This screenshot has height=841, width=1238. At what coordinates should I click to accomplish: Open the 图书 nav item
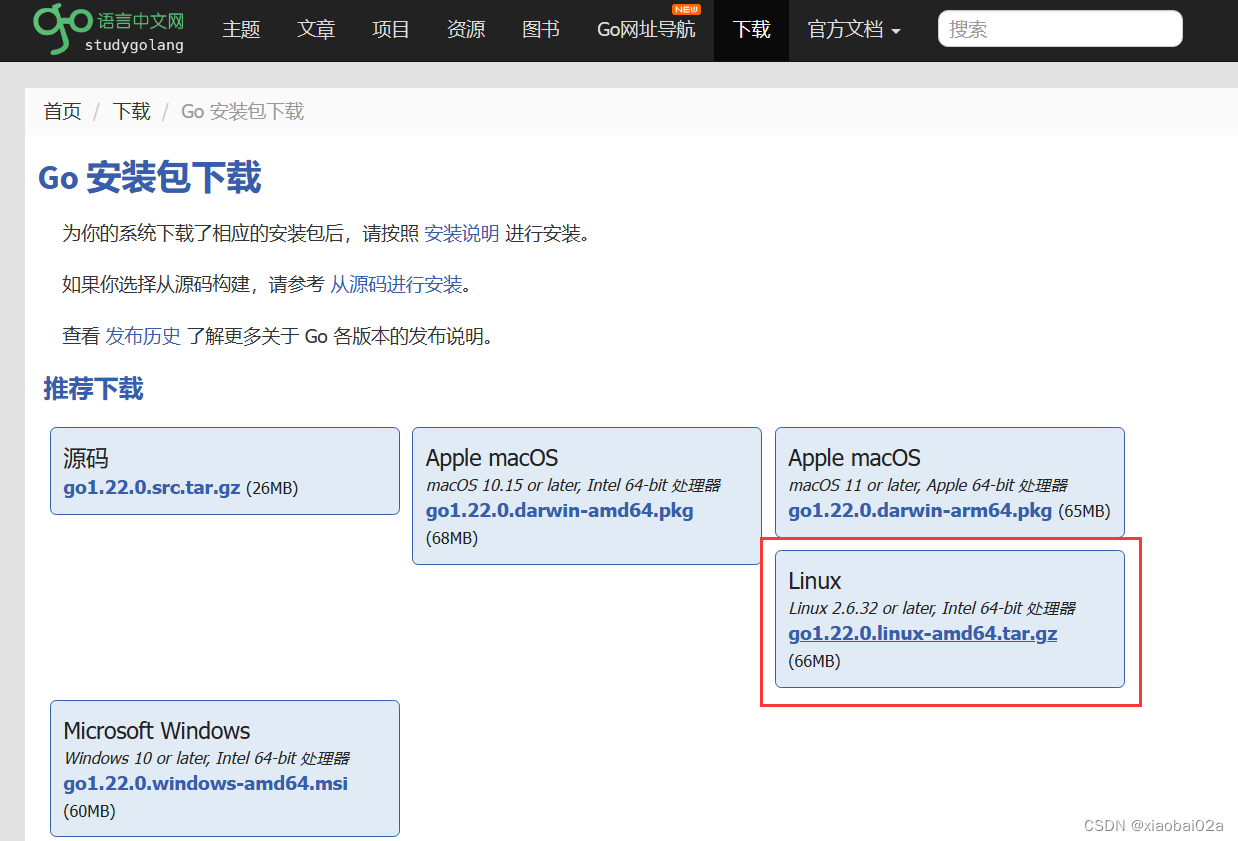(541, 30)
